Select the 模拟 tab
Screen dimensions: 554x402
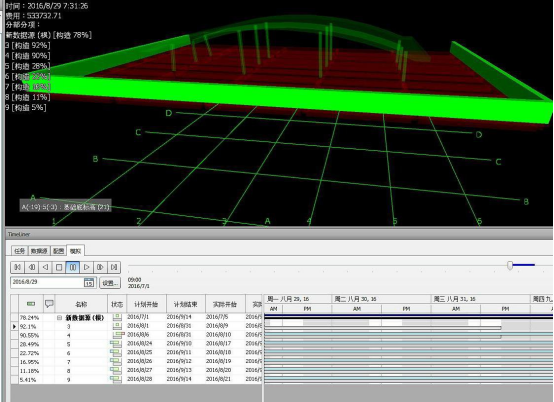click(x=75, y=251)
